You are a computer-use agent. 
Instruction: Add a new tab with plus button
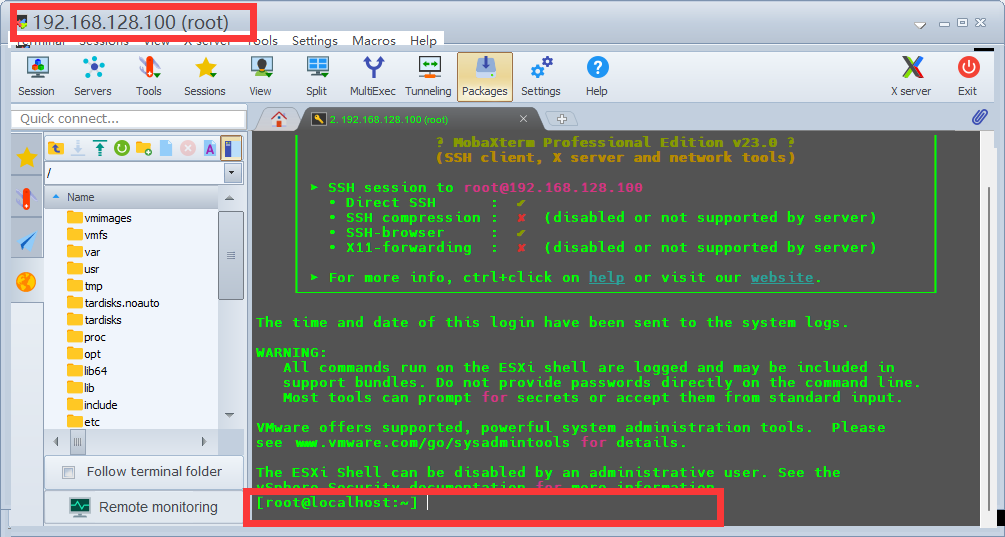coord(561,119)
